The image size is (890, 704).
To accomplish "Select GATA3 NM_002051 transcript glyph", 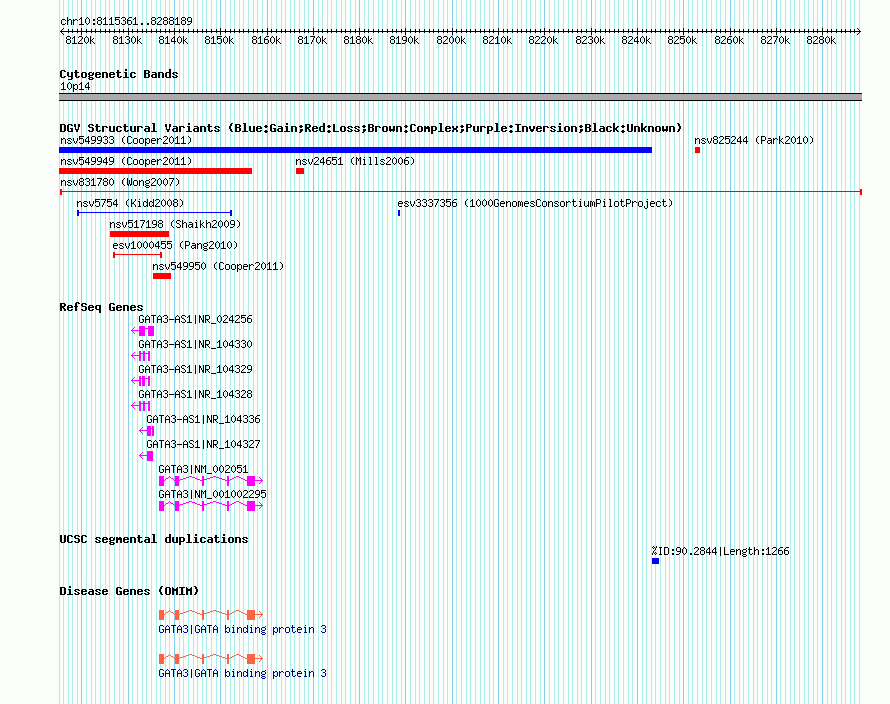I will 211,481.
